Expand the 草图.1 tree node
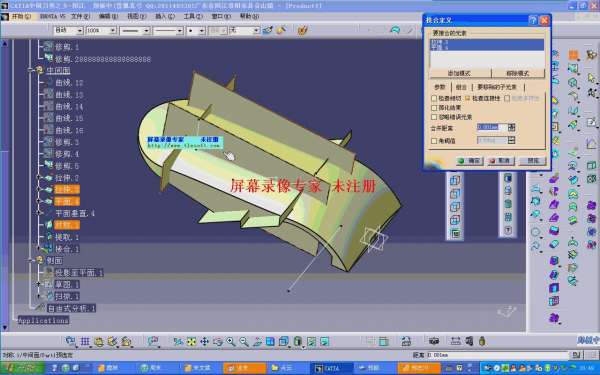This screenshot has width=600, height=375. click(x=38, y=284)
